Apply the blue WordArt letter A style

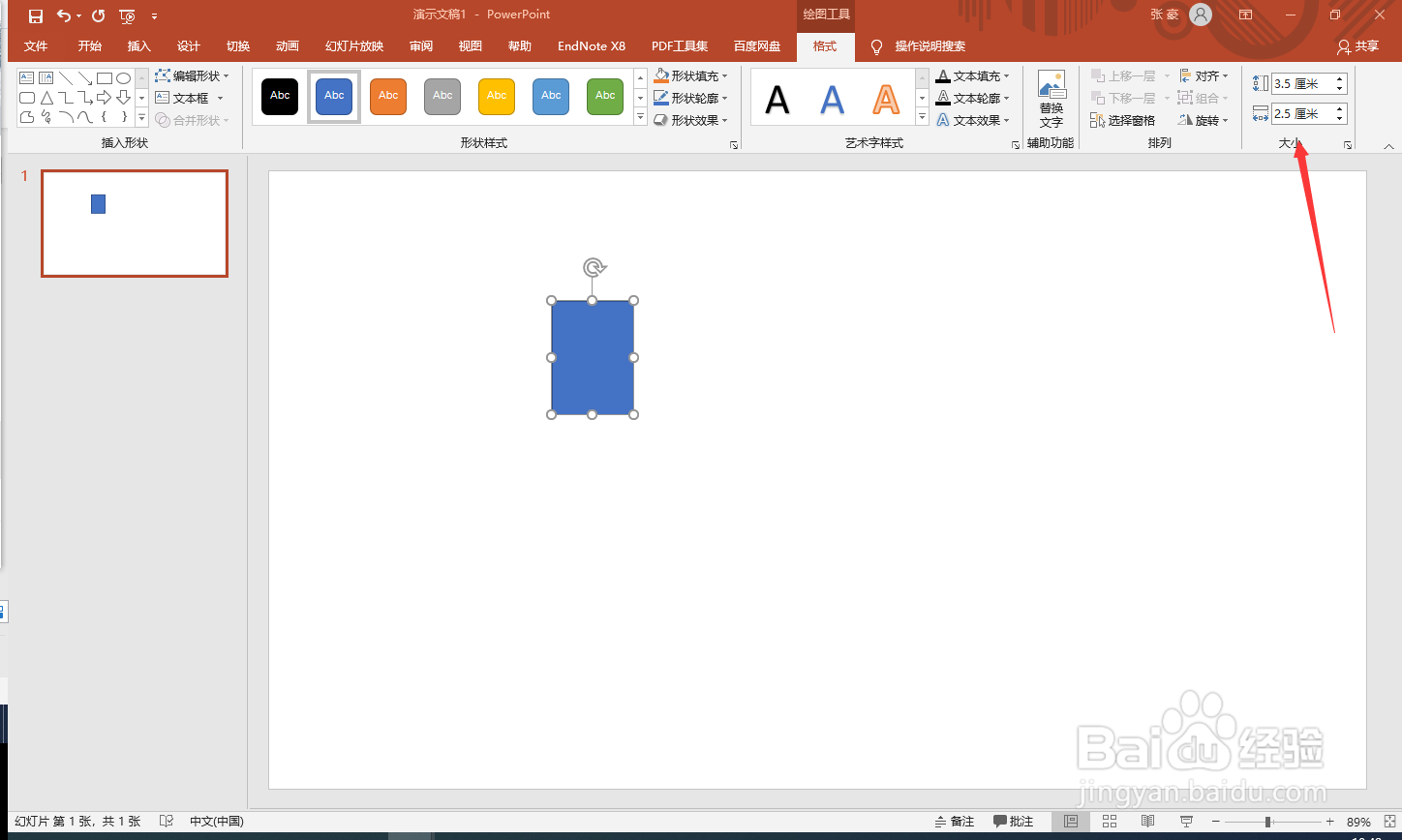(x=832, y=100)
